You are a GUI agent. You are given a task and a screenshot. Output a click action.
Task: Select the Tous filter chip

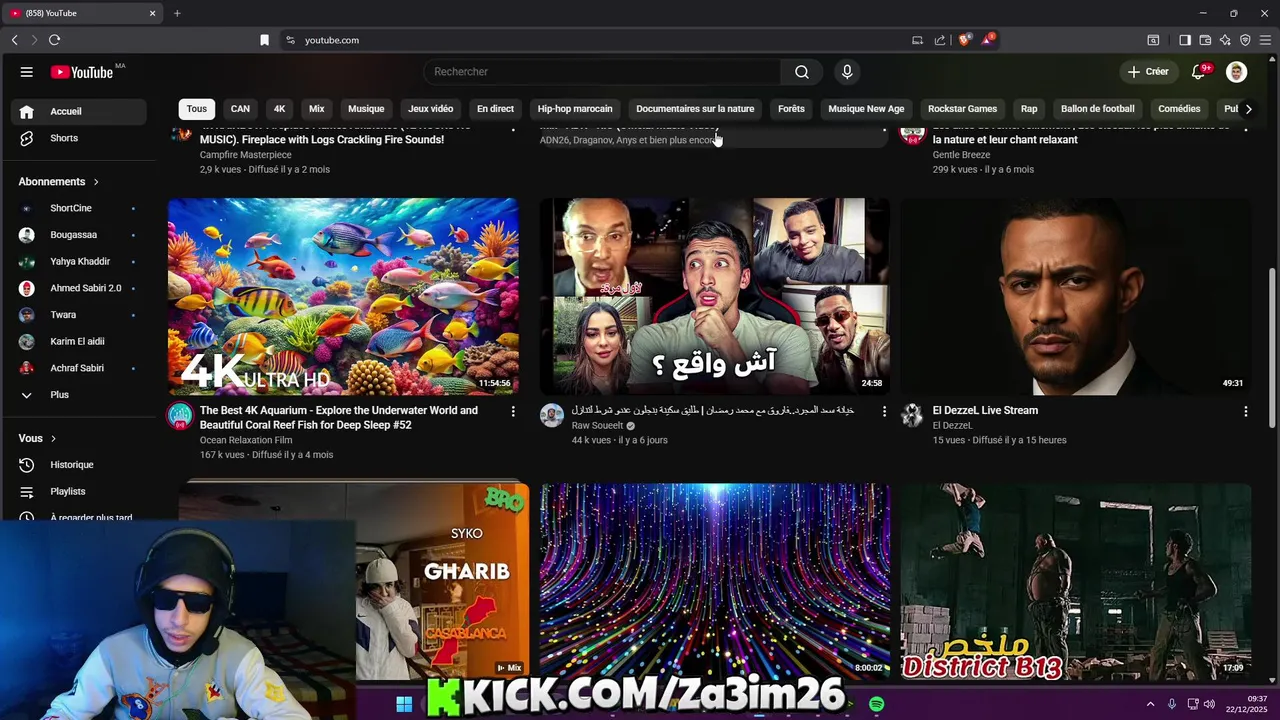[197, 109]
